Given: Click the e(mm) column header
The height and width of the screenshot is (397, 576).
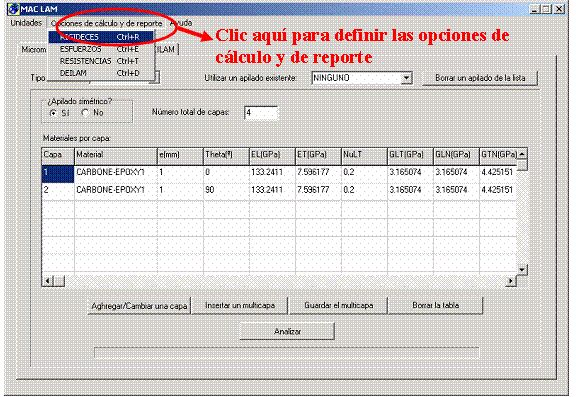Looking at the screenshot, I should pos(180,156).
